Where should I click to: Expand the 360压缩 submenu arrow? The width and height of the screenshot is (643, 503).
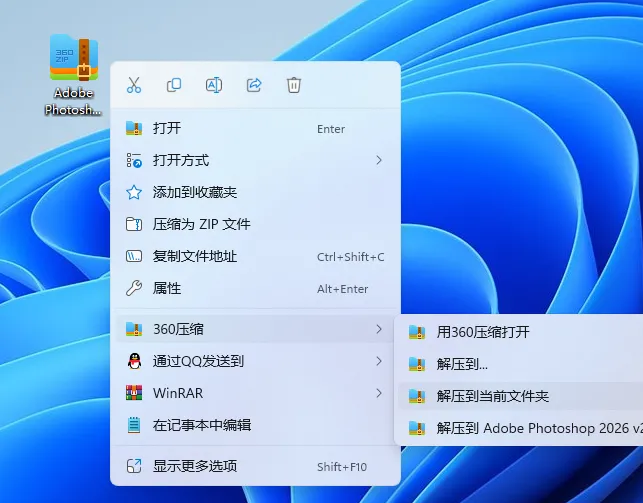(x=379, y=329)
